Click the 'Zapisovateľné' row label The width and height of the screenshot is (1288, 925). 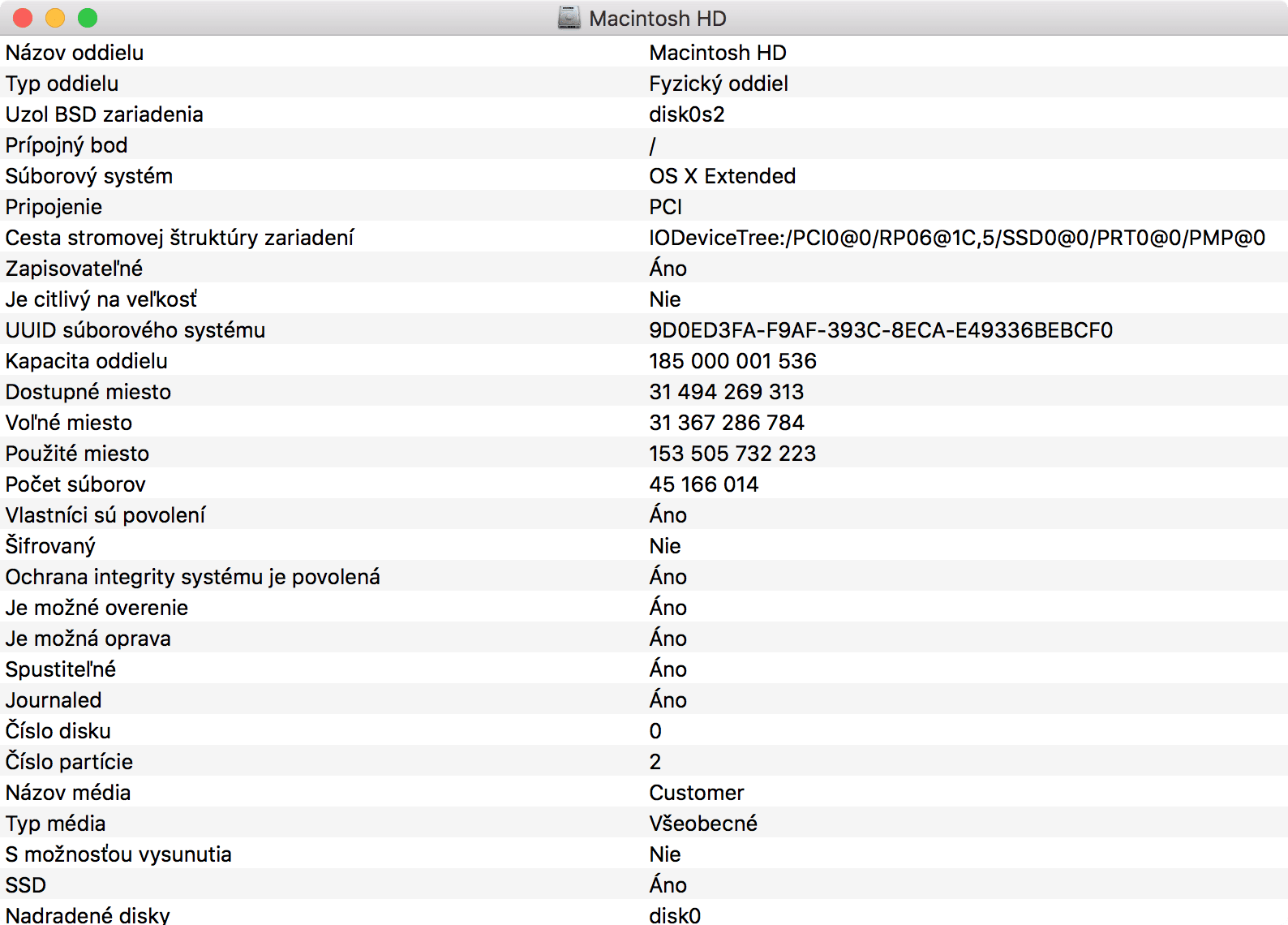[x=74, y=269]
